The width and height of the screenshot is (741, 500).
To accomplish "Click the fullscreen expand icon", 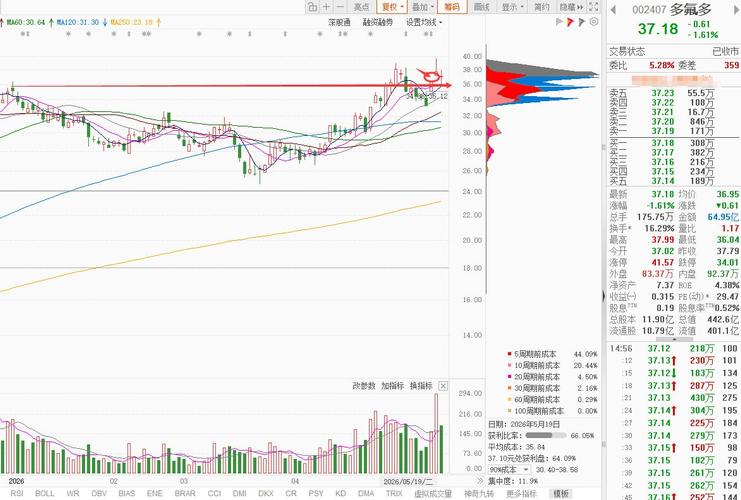I will point(594,7).
